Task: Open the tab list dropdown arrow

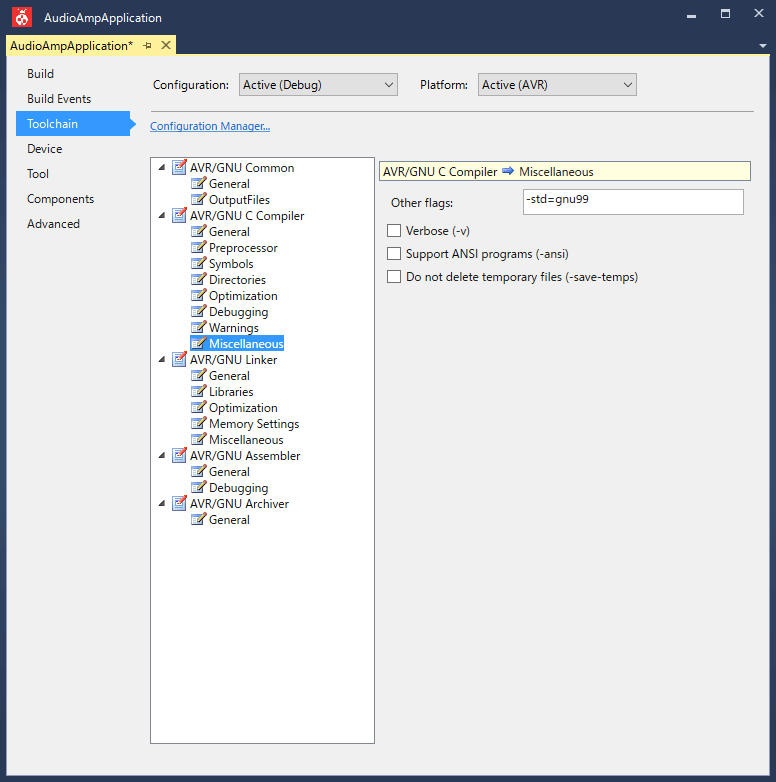Action: coord(763,46)
